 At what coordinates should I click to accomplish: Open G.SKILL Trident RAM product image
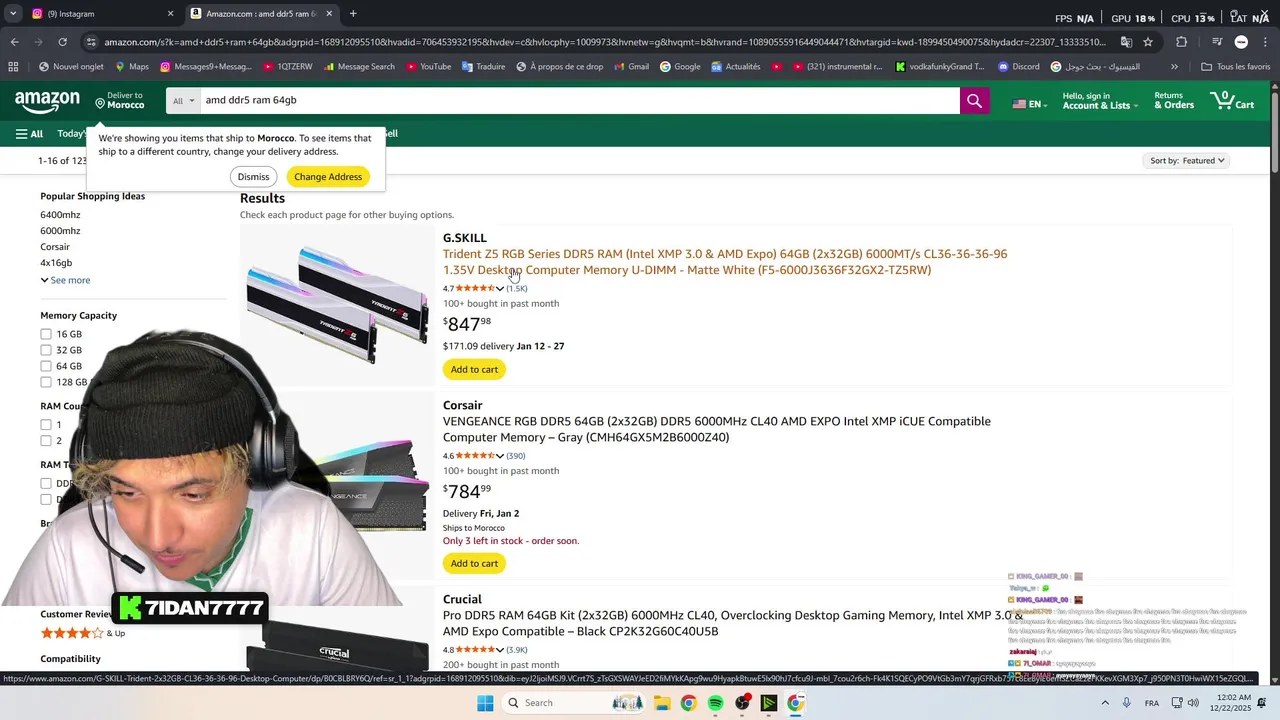[337, 305]
